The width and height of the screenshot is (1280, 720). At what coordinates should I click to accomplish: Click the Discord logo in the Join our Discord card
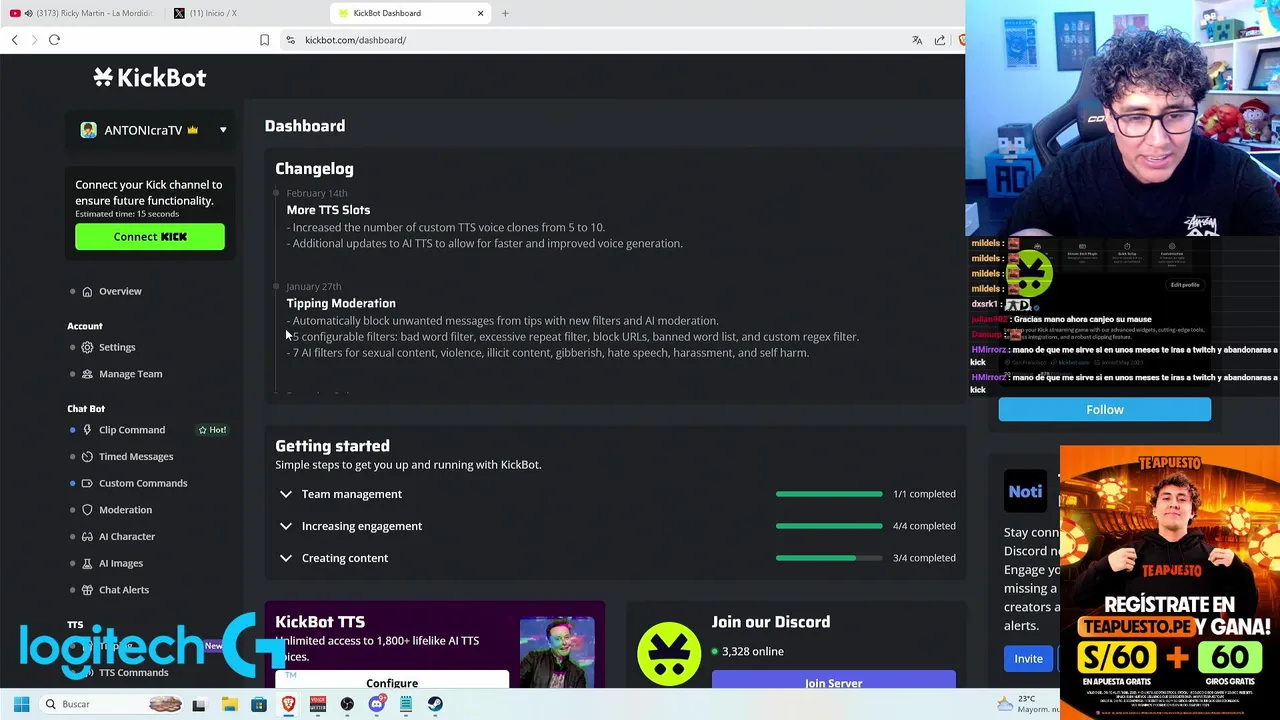pyautogui.click(x=669, y=653)
